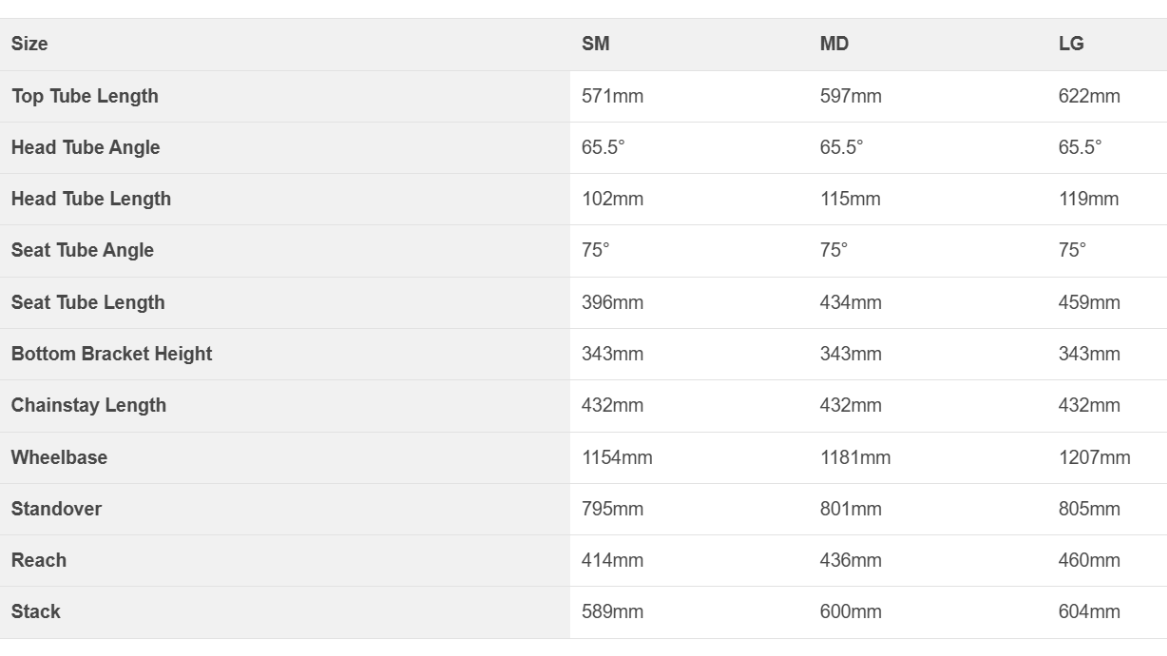Click the Top Tube Length row label
This screenshot has height=656, width=1167.
[85, 96]
